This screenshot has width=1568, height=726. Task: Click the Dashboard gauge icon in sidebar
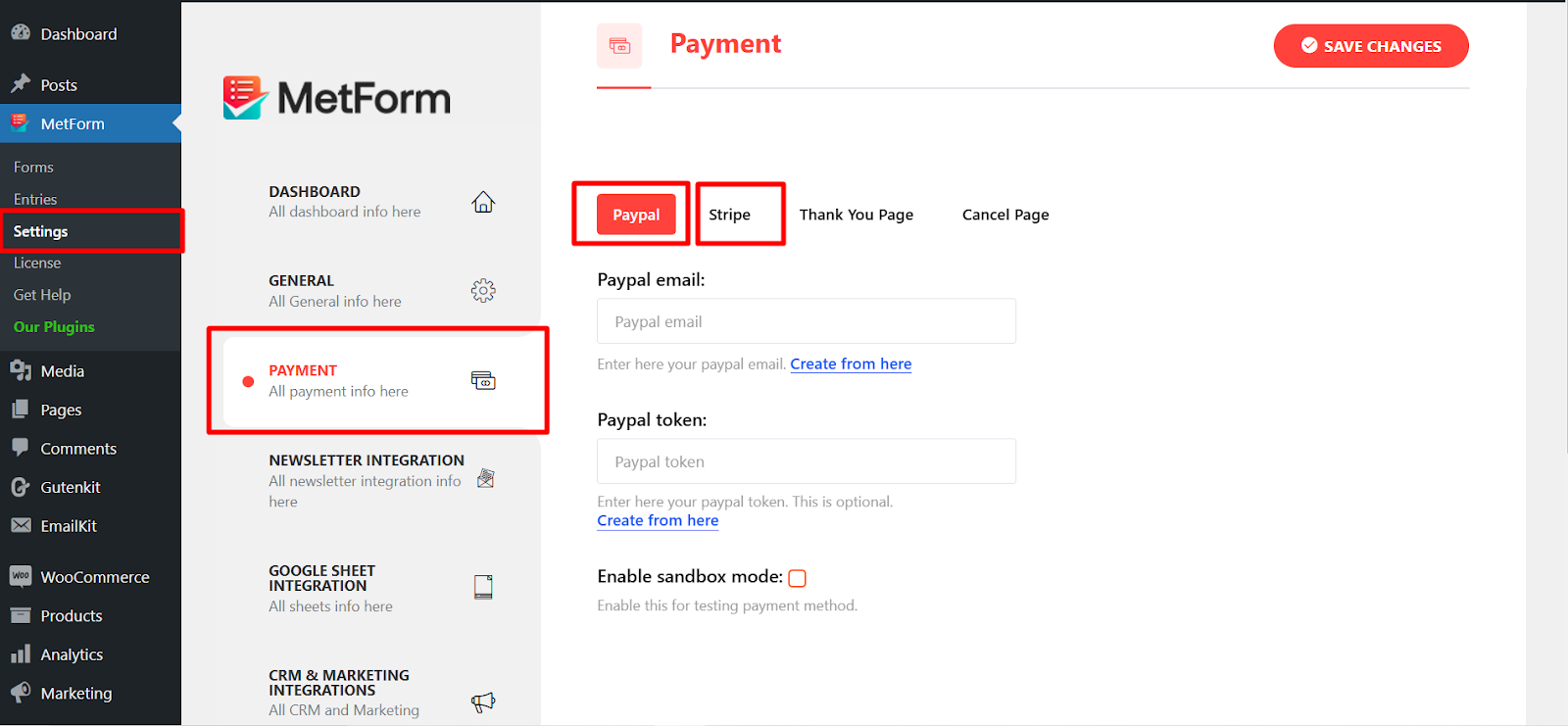21,32
